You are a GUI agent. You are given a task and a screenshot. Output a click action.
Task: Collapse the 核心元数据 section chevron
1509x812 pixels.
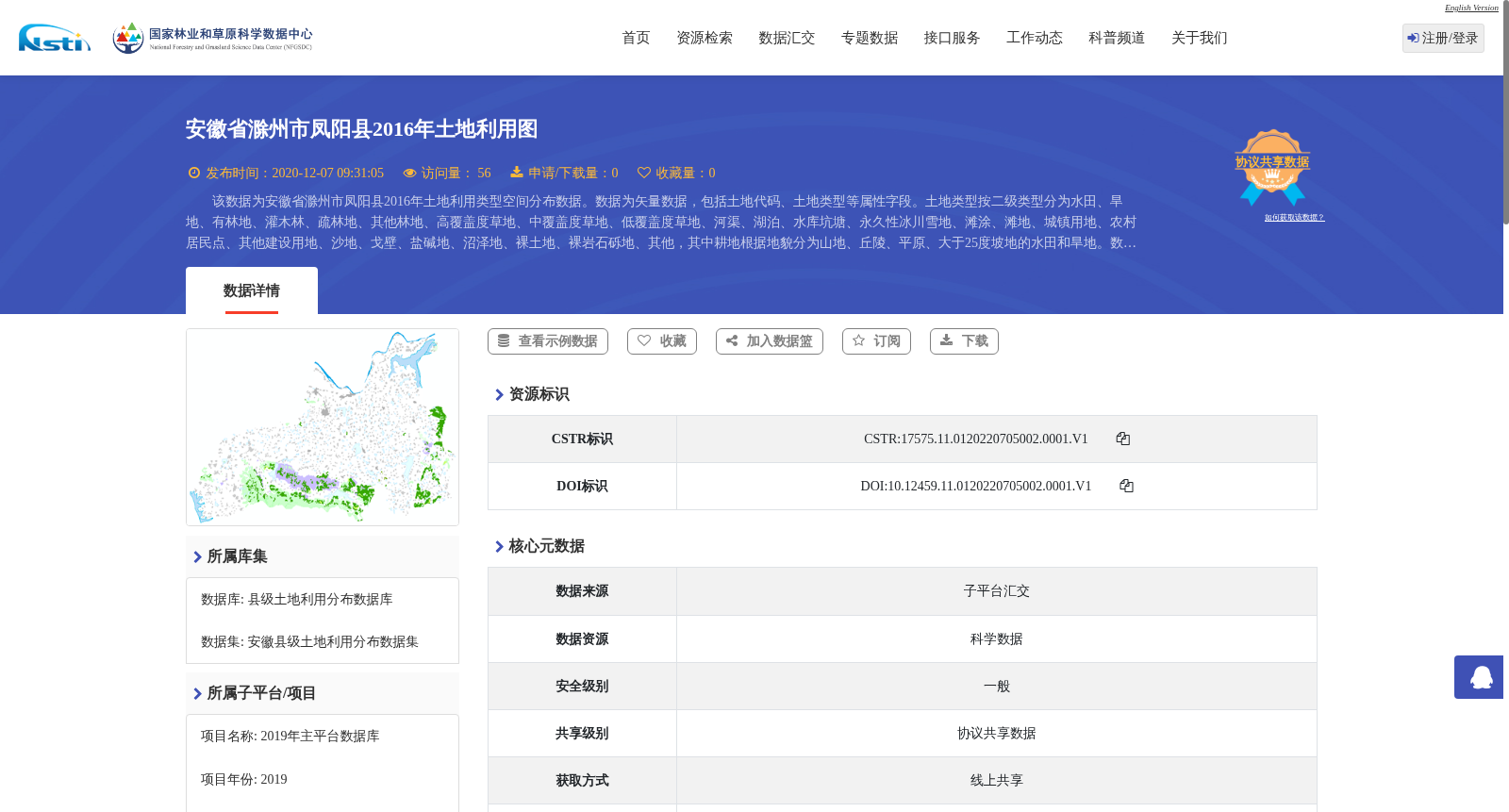(499, 547)
